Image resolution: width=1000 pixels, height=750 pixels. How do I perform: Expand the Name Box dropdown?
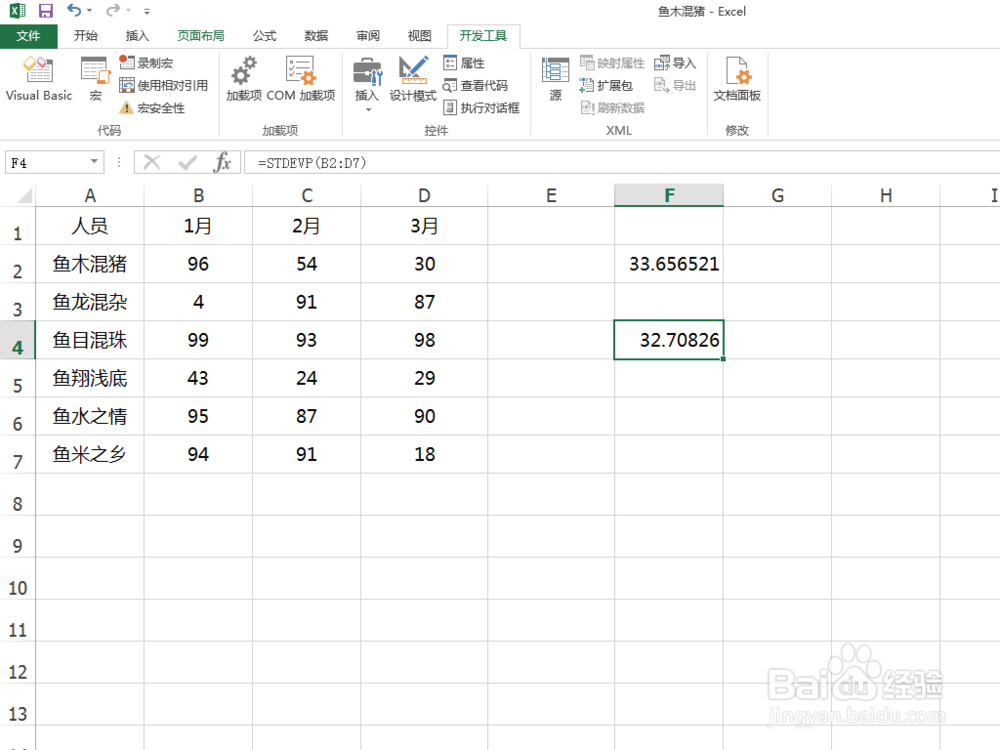(94, 162)
